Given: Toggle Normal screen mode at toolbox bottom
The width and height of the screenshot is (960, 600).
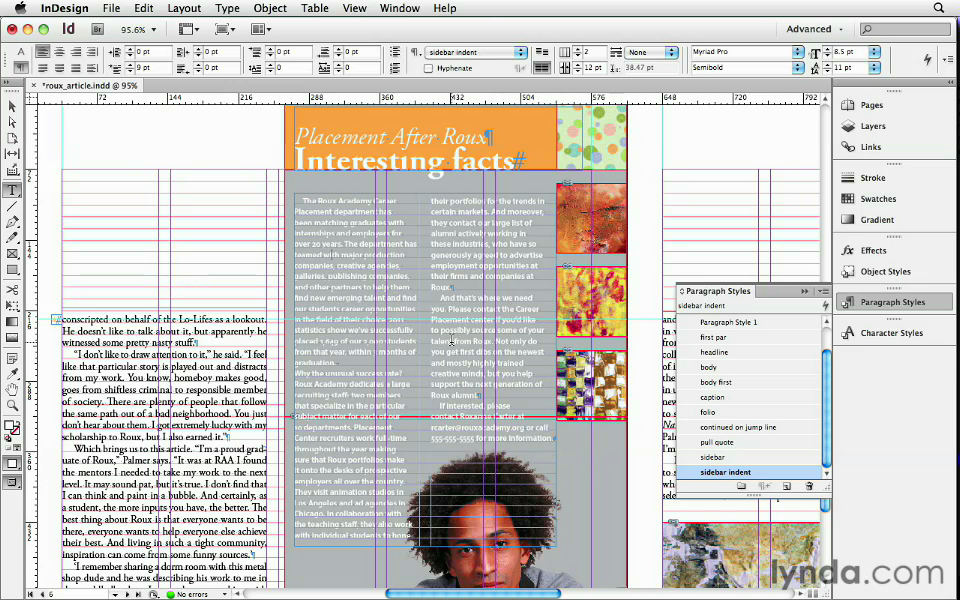Looking at the screenshot, I should [x=12, y=464].
